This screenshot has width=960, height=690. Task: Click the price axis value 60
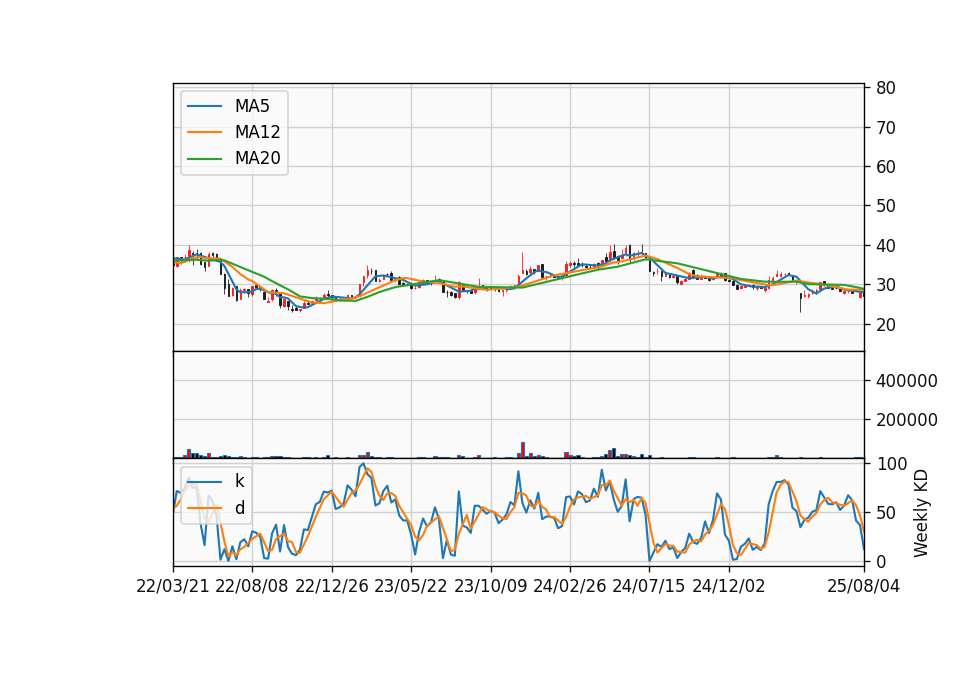(886, 167)
